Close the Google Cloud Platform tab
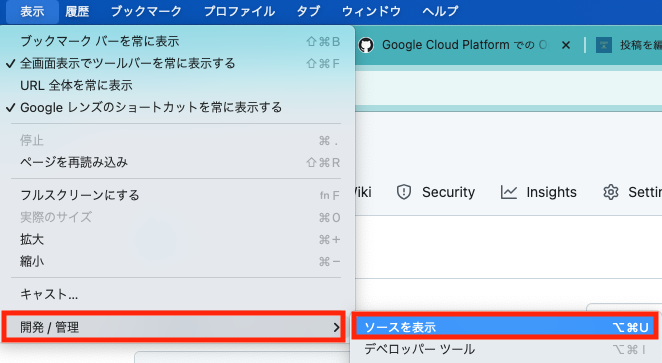The width and height of the screenshot is (662, 363). click(x=566, y=45)
